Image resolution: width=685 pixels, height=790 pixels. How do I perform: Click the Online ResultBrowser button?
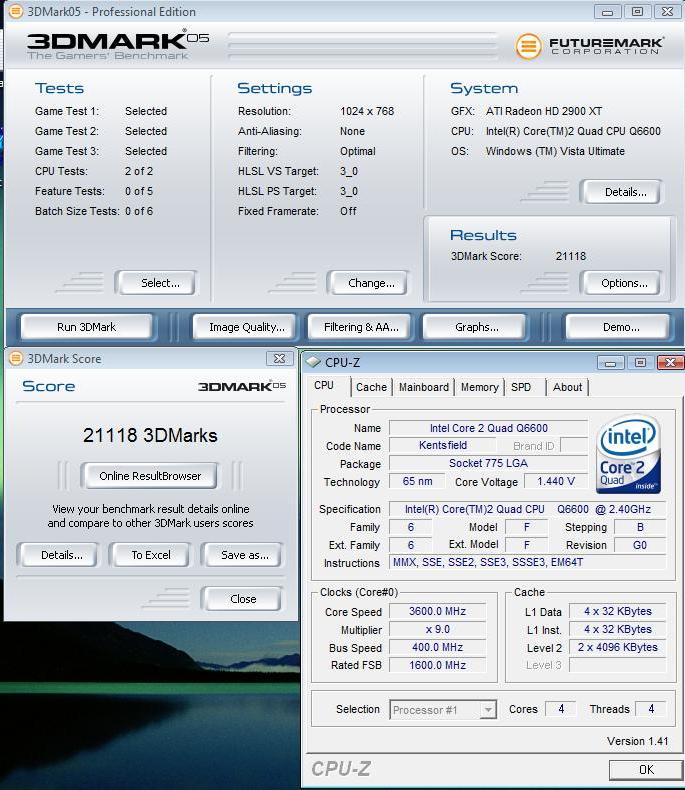(150, 476)
